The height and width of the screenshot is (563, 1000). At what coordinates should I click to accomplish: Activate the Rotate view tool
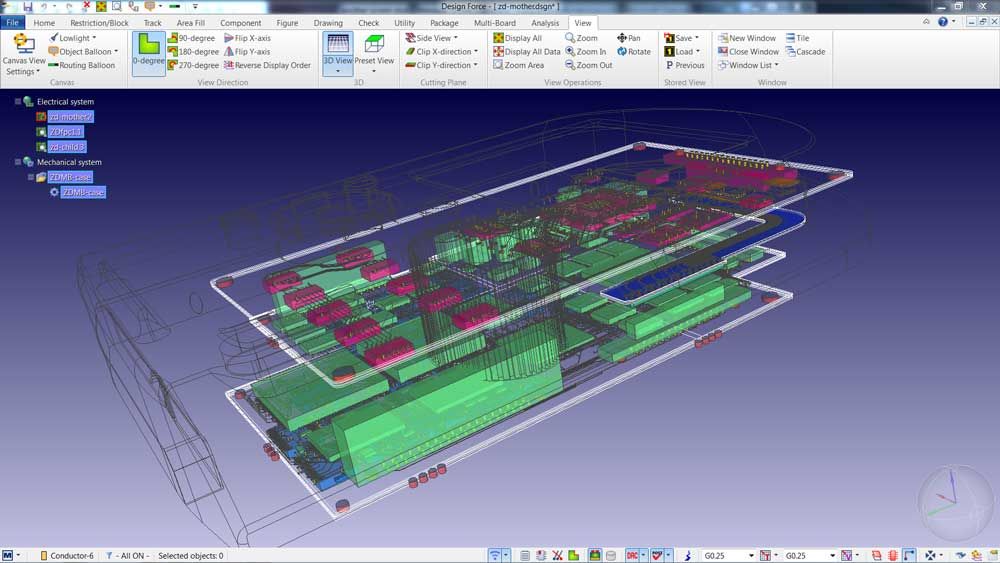point(634,52)
